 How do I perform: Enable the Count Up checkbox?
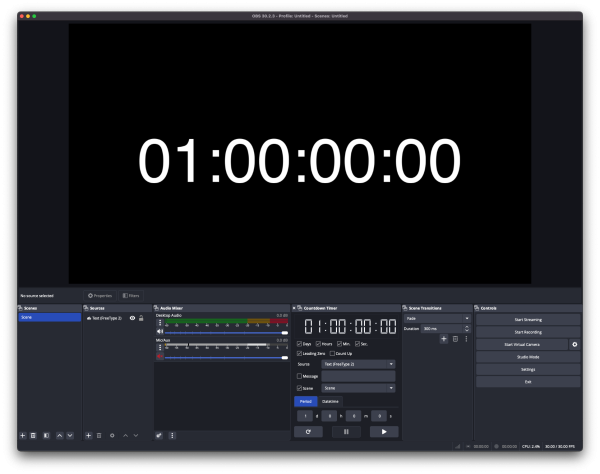click(x=332, y=354)
